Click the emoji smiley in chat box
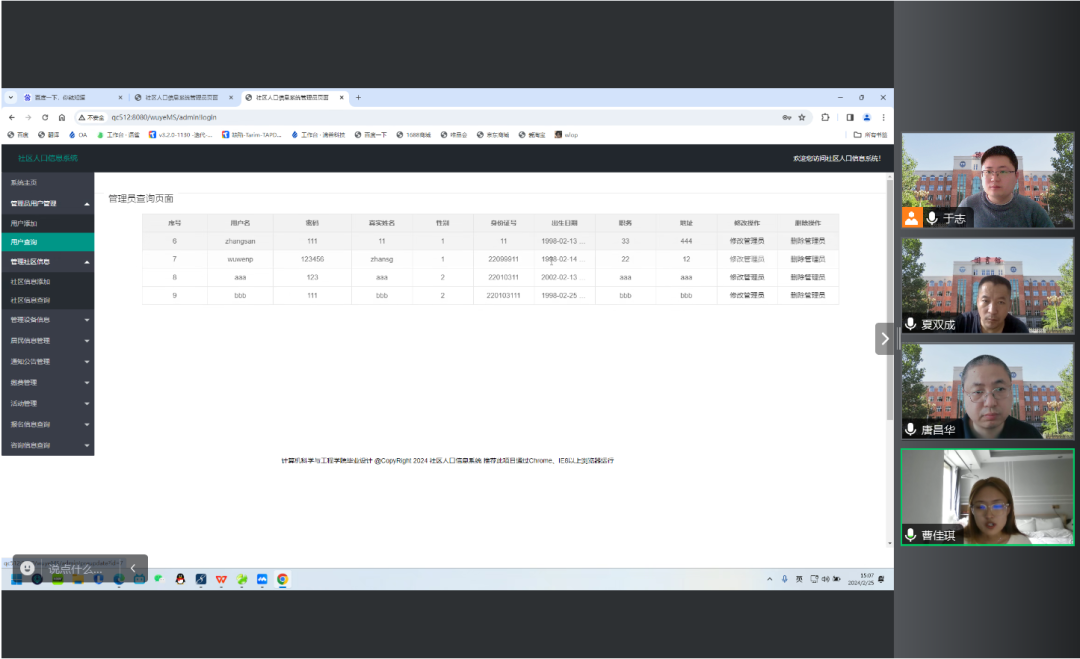The width and height of the screenshot is (1080, 659). tap(27, 568)
